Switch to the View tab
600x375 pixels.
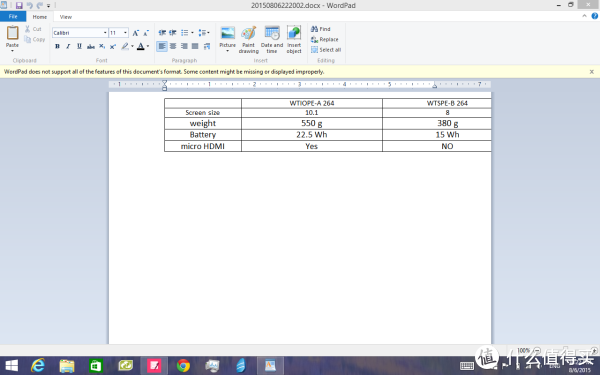click(65, 17)
